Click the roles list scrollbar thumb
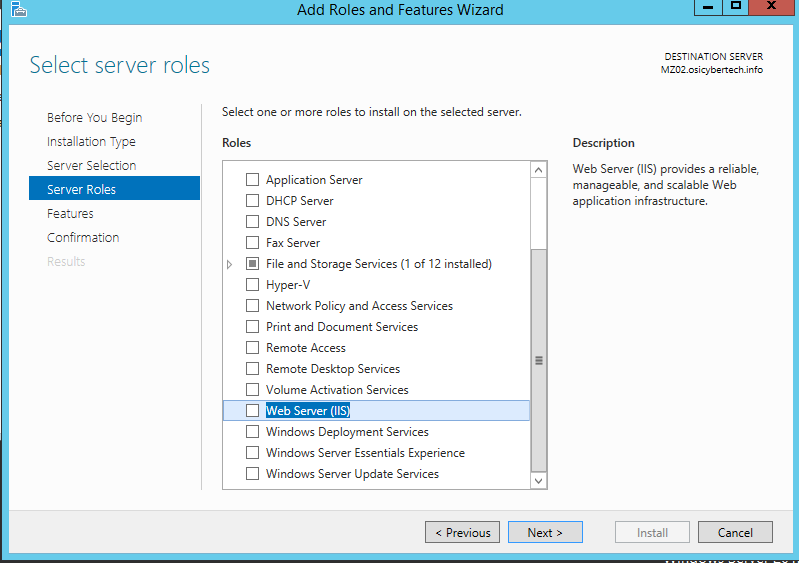Image resolution: width=799 pixels, height=563 pixels. tap(539, 360)
